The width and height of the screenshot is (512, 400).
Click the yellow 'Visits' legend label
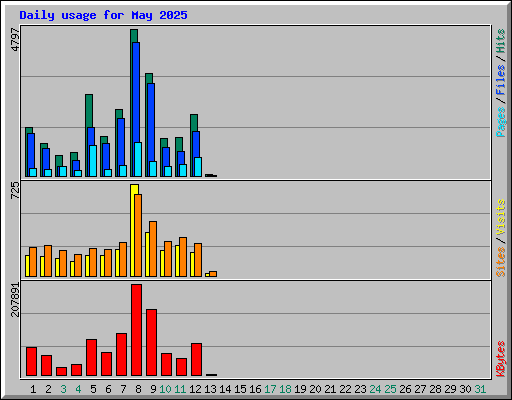tap(500, 217)
